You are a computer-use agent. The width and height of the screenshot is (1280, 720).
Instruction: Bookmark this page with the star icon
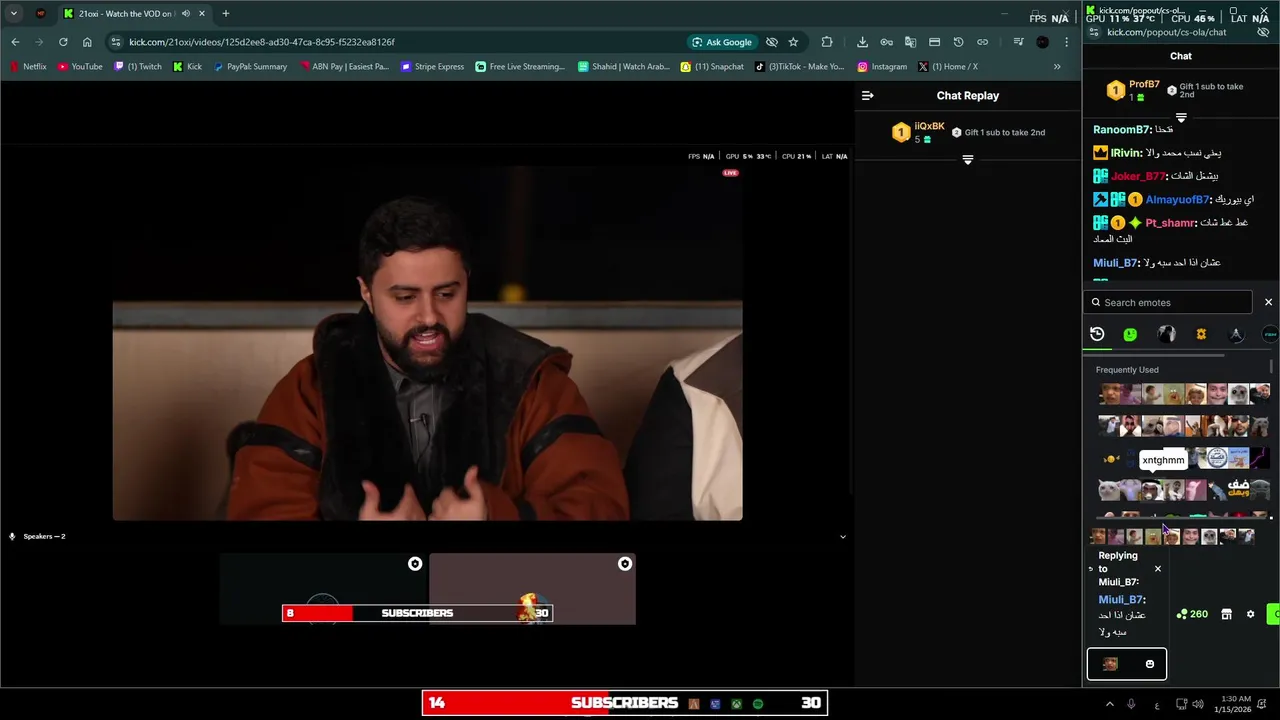793,42
